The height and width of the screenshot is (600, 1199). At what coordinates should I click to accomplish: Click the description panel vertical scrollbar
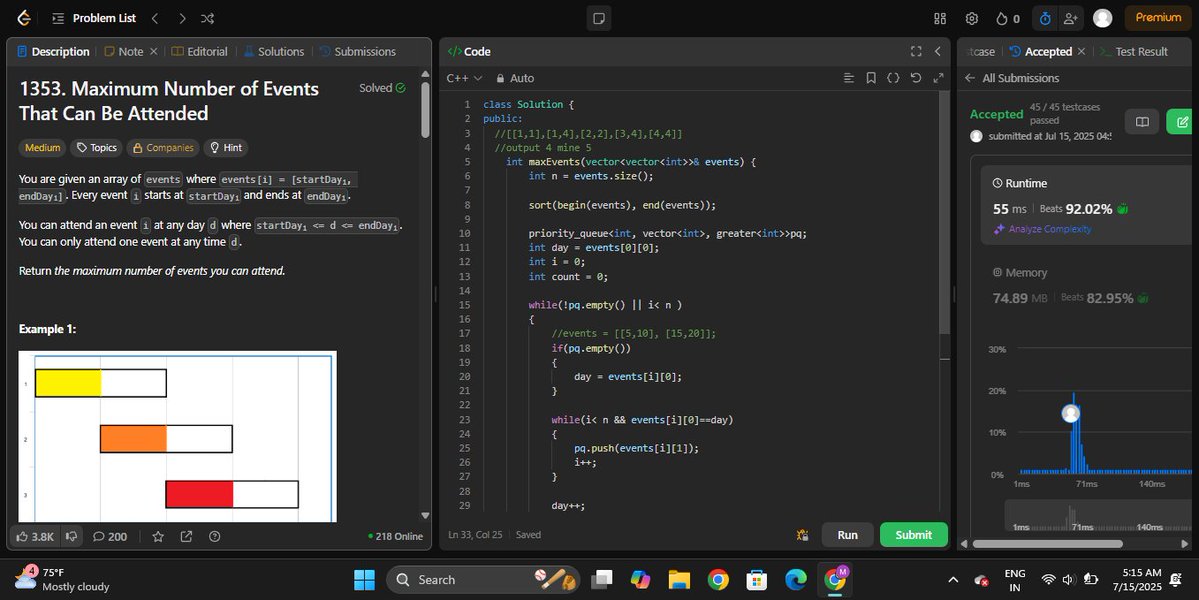pyautogui.click(x=425, y=109)
